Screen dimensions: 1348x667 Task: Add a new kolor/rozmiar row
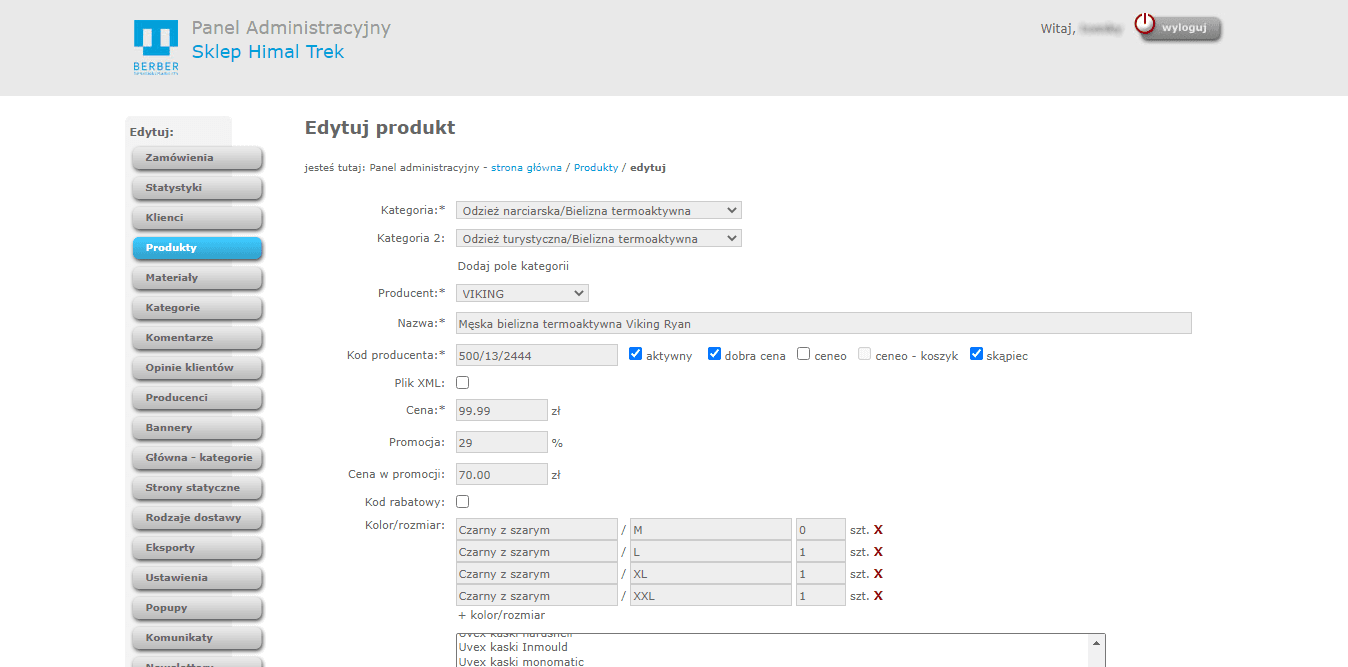pos(501,615)
